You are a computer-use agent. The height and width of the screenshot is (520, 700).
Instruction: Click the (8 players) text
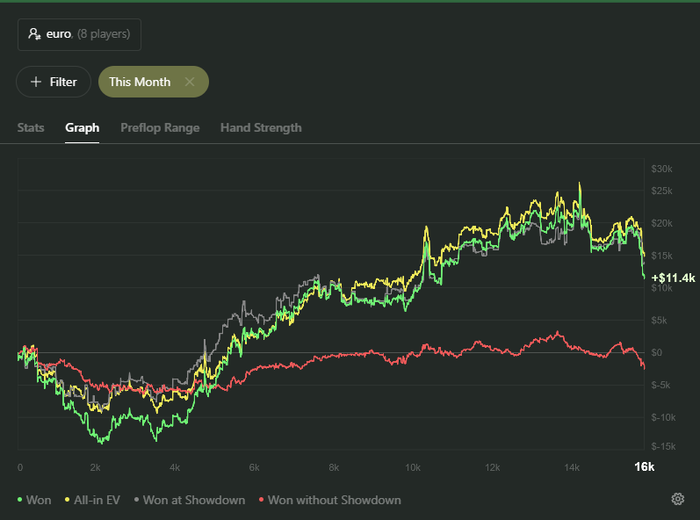click(x=104, y=34)
